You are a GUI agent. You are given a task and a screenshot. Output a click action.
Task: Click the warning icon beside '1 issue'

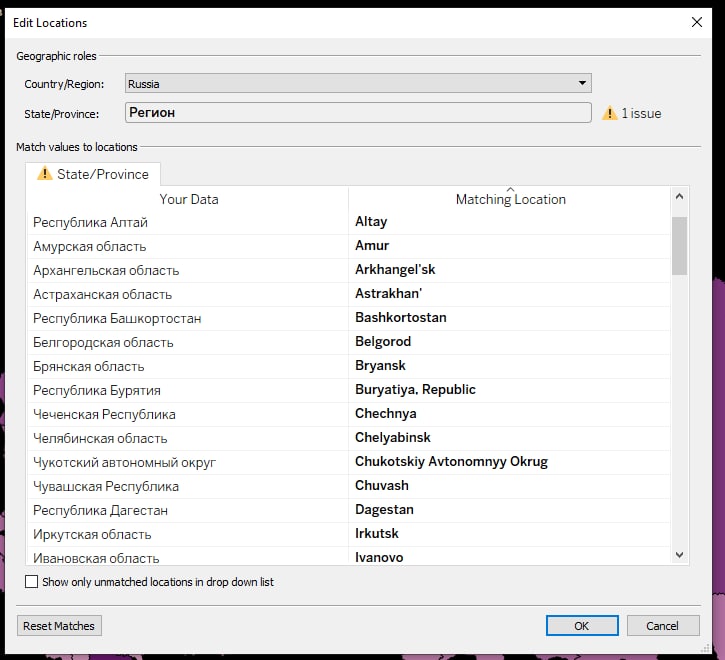pos(610,113)
